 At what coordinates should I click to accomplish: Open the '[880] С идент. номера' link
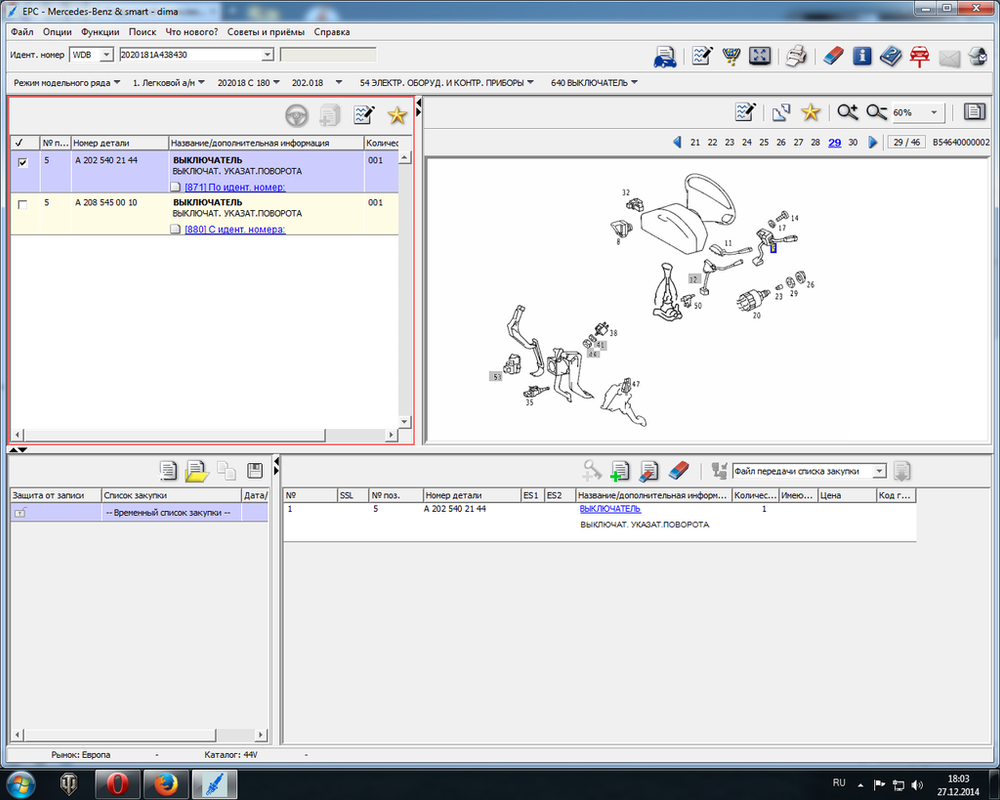[x=235, y=229]
